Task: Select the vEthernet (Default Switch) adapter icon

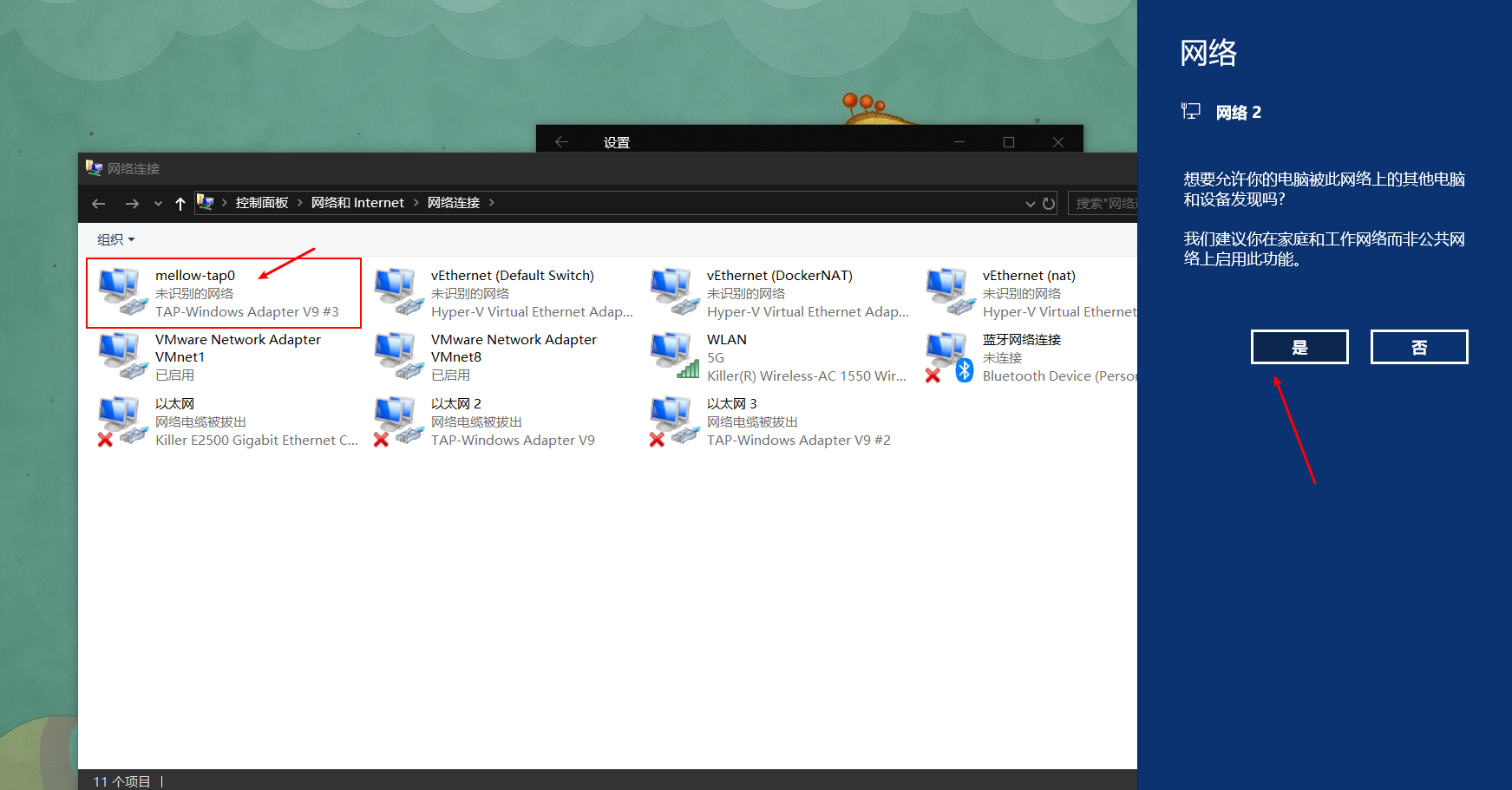Action: pyautogui.click(x=397, y=291)
